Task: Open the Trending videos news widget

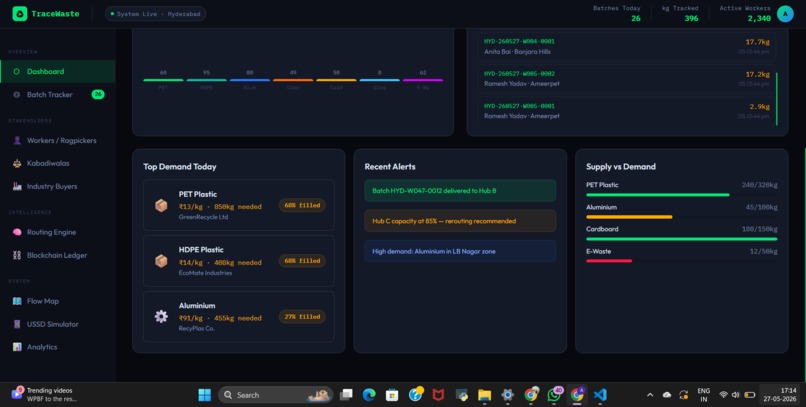Action: click(x=44, y=395)
